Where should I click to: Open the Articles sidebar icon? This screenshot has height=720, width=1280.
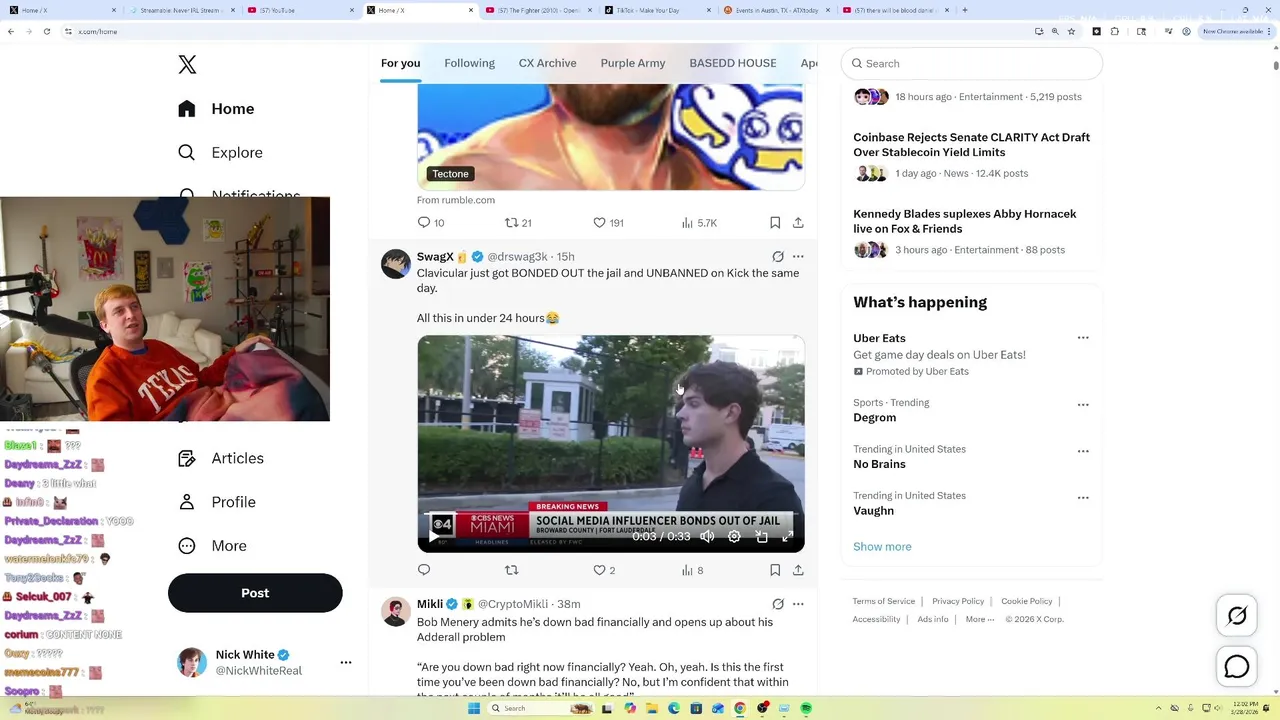186,458
